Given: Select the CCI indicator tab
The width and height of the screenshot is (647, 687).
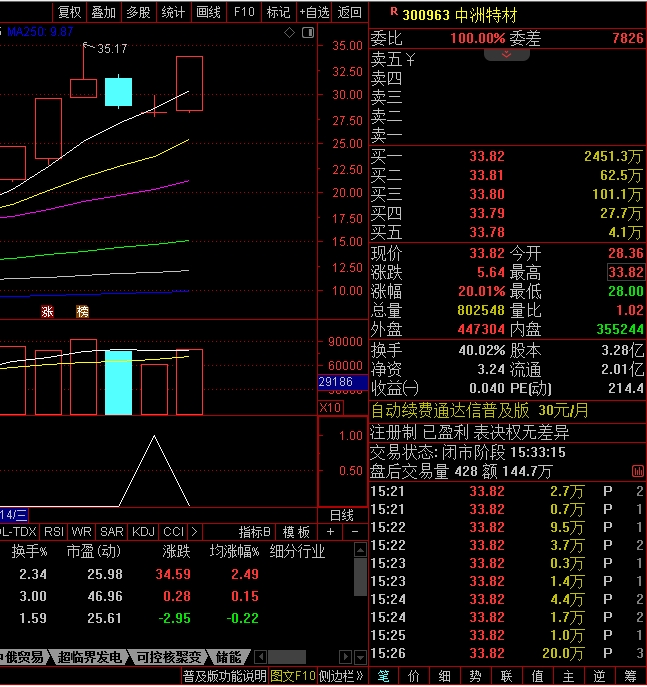Looking at the screenshot, I should pyautogui.click(x=173, y=532).
